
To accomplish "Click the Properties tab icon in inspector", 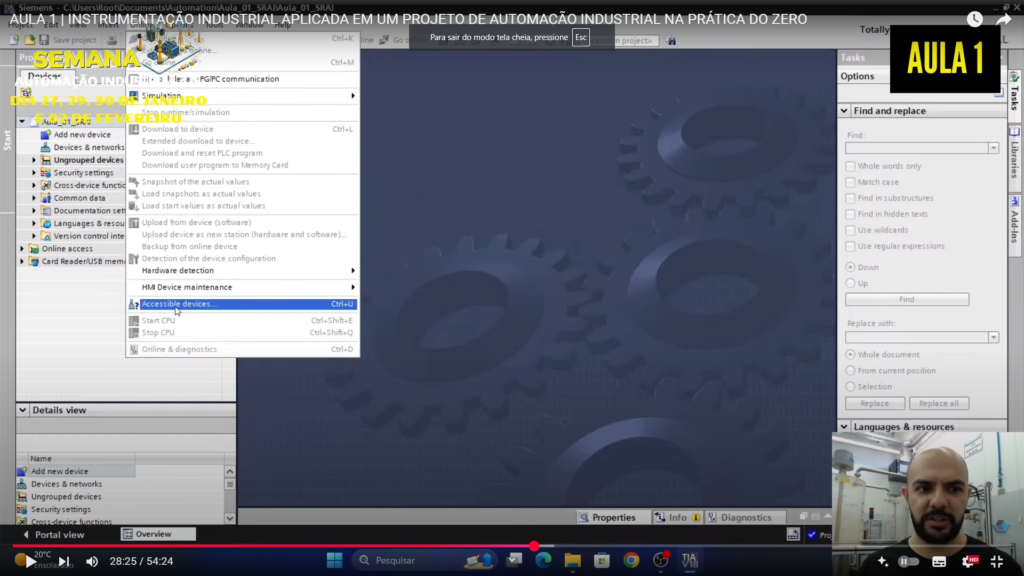I will pos(584,517).
